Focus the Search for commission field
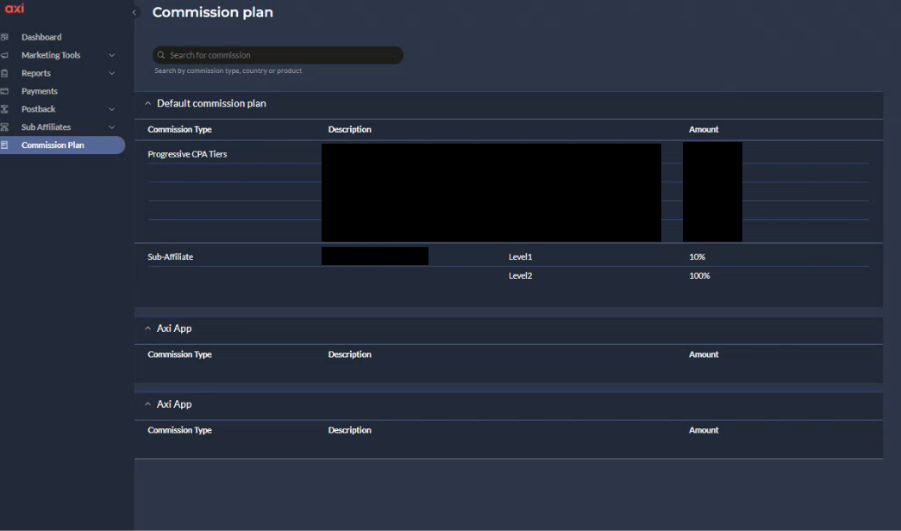 (x=280, y=55)
